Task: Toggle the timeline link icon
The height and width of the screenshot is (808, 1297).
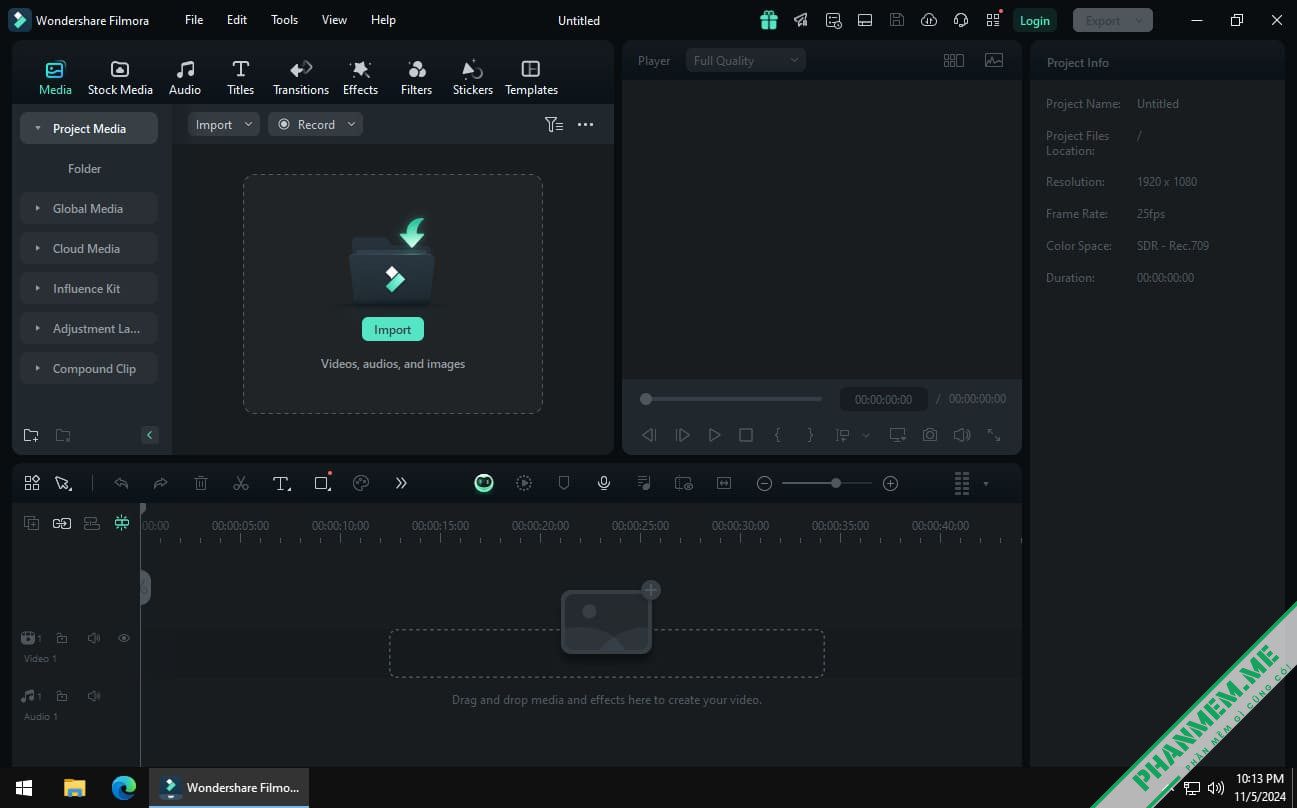Action: (62, 523)
